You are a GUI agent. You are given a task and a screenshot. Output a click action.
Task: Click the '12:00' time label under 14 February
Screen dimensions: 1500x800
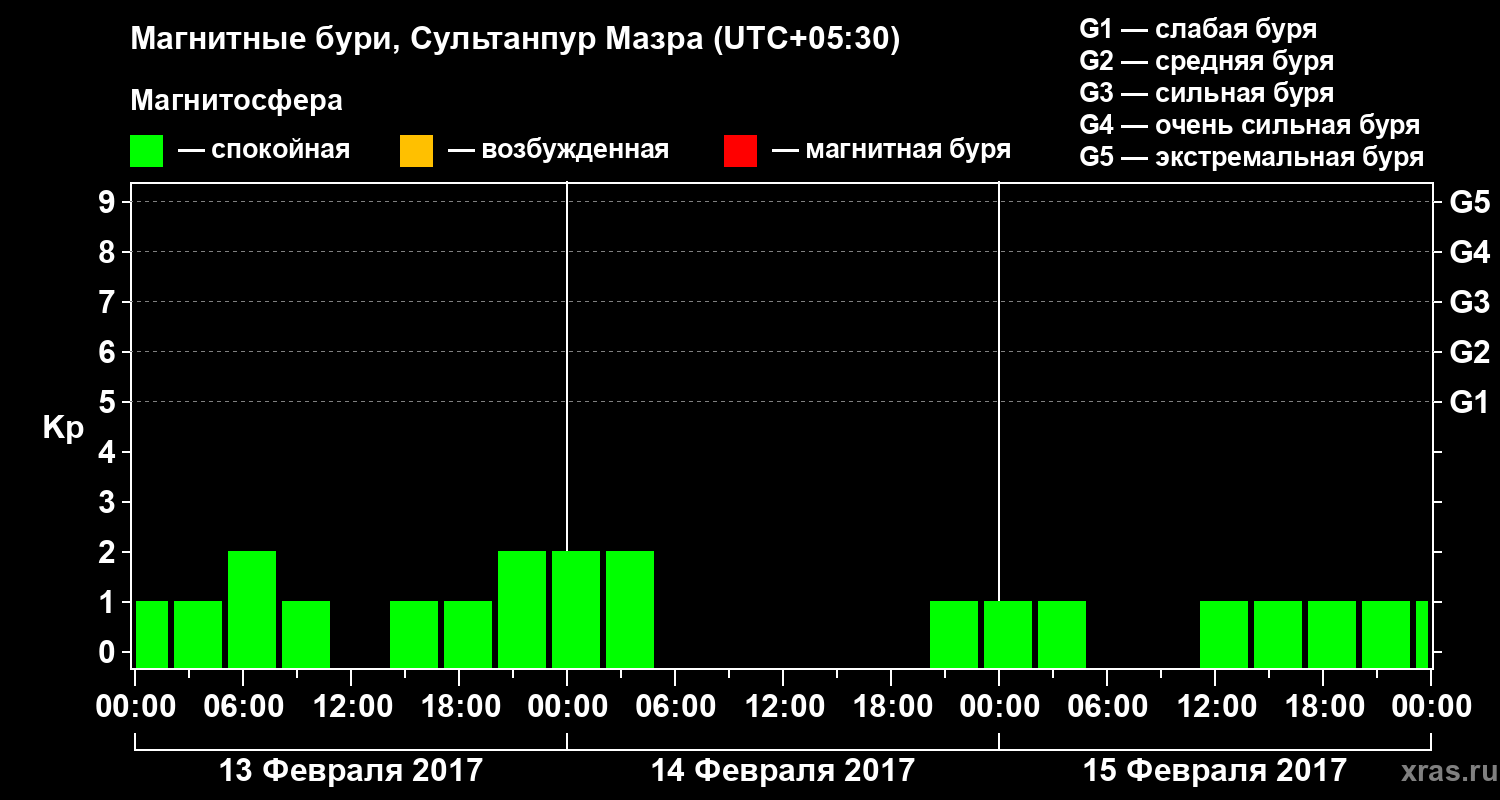pyautogui.click(x=783, y=707)
